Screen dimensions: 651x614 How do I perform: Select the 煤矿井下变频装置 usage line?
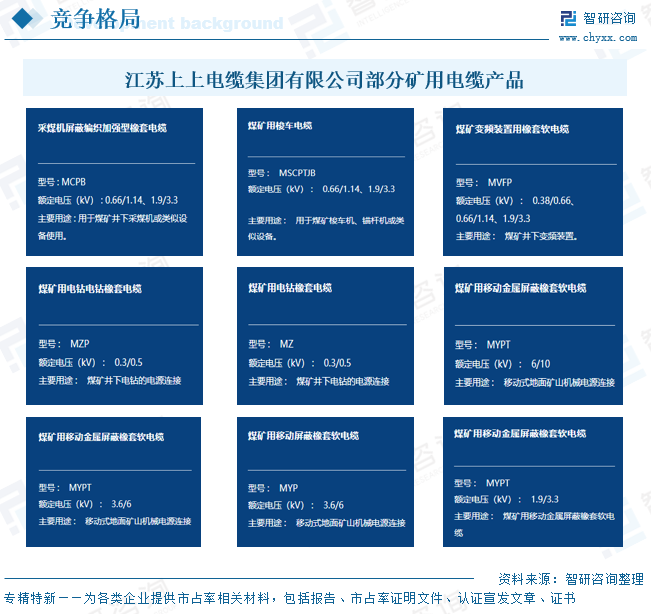tap(516, 236)
